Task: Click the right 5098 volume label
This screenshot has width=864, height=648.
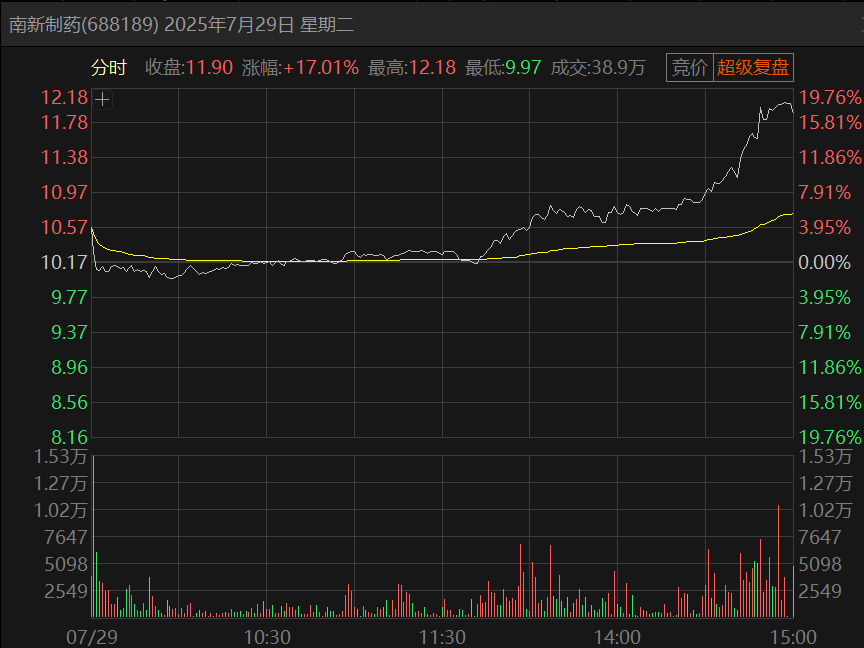Action: [820, 564]
